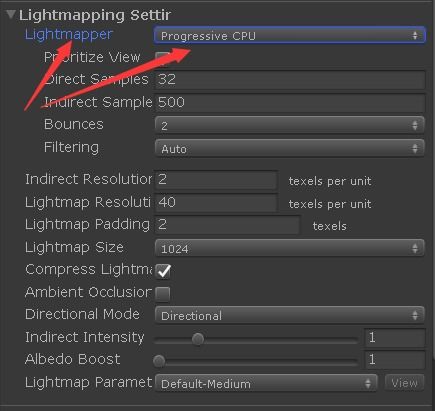This screenshot has width=435, height=411.
Task: Collapse the Lightmapping Settings section triangle
Action: point(11,15)
